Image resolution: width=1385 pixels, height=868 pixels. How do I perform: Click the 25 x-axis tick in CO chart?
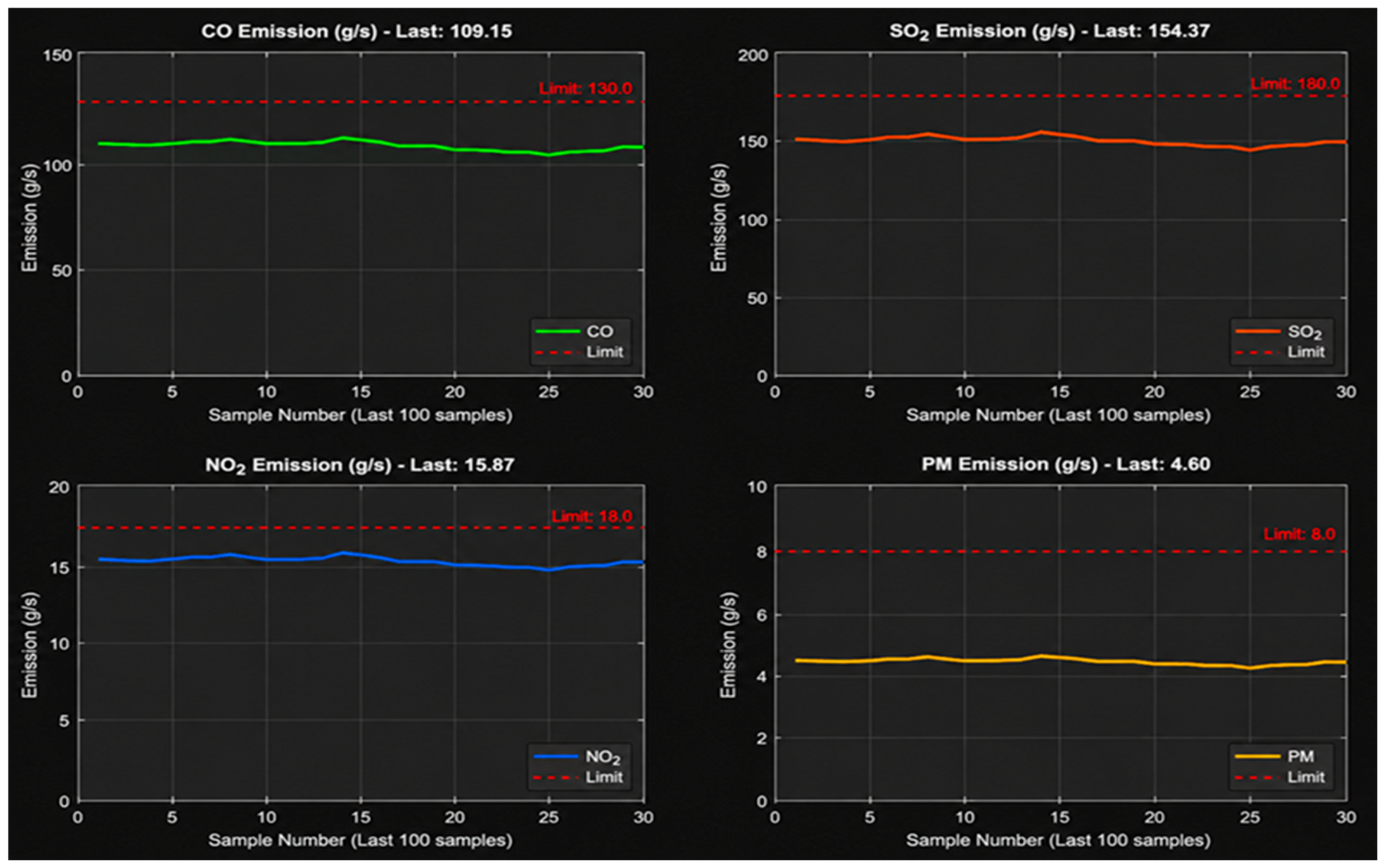coord(549,393)
